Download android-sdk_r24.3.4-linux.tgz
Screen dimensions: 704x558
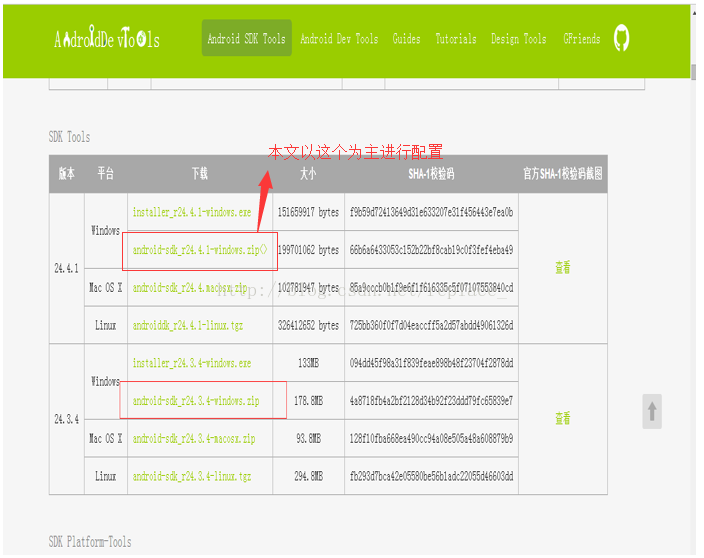(192, 476)
